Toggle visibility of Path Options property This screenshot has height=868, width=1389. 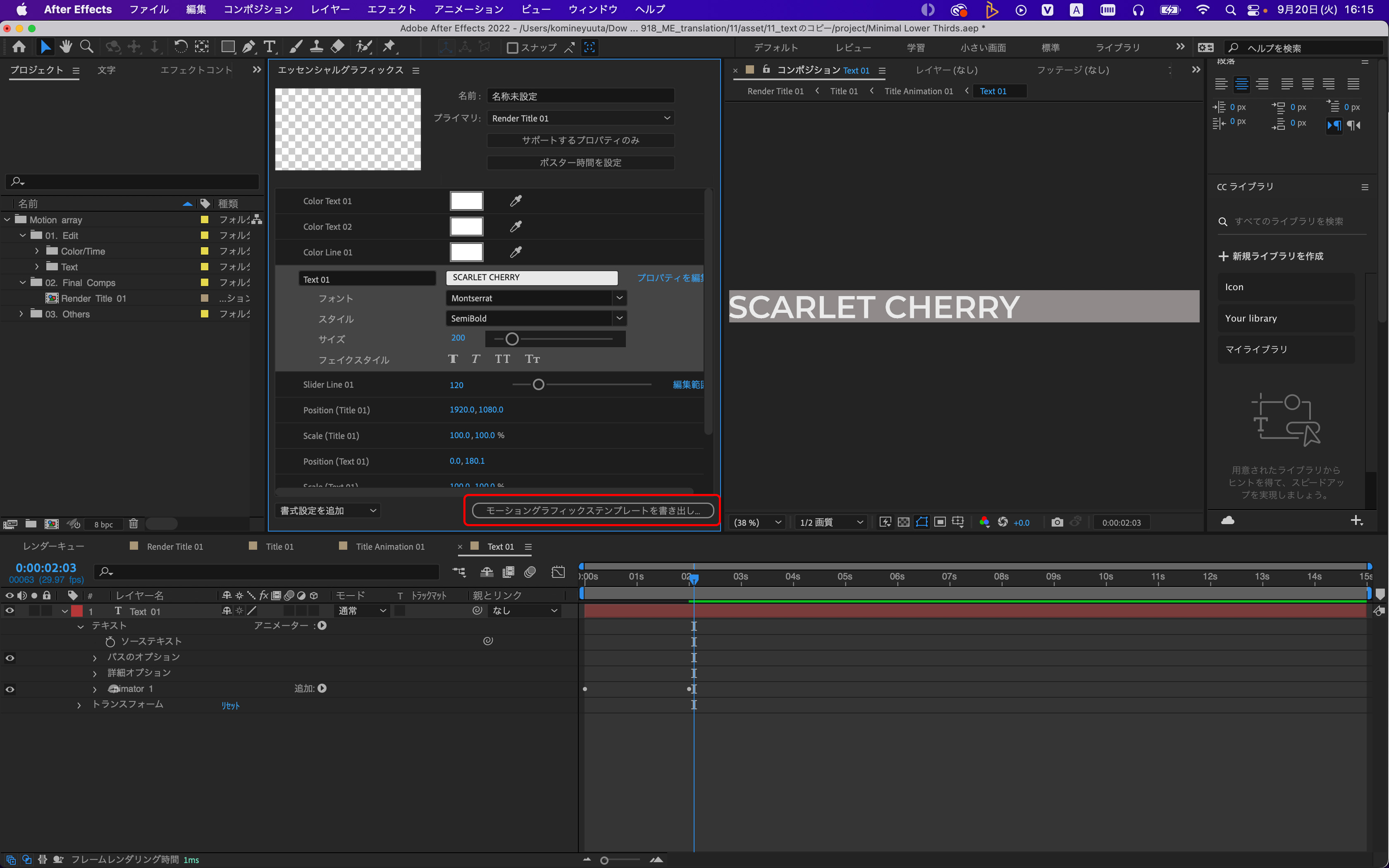pyautogui.click(x=10, y=658)
